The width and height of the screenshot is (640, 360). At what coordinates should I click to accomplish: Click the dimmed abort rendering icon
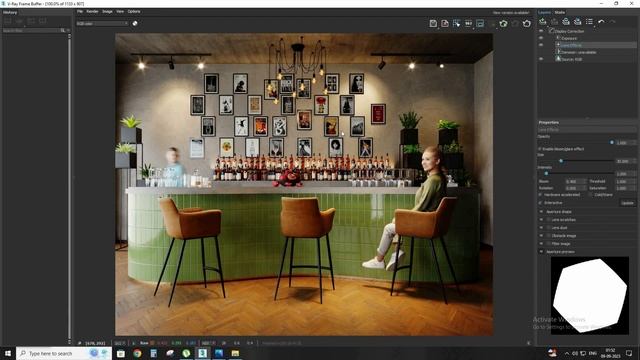tap(515, 24)
